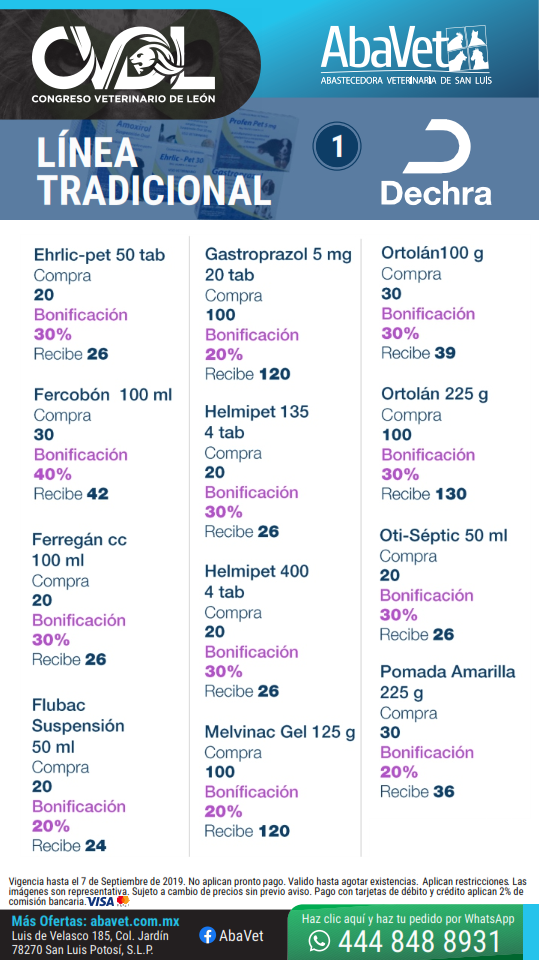This screenshot has width=539, height=960.
Task: Click the WhatsApp number 444 848 8931
Action: (x=419, y=941)
